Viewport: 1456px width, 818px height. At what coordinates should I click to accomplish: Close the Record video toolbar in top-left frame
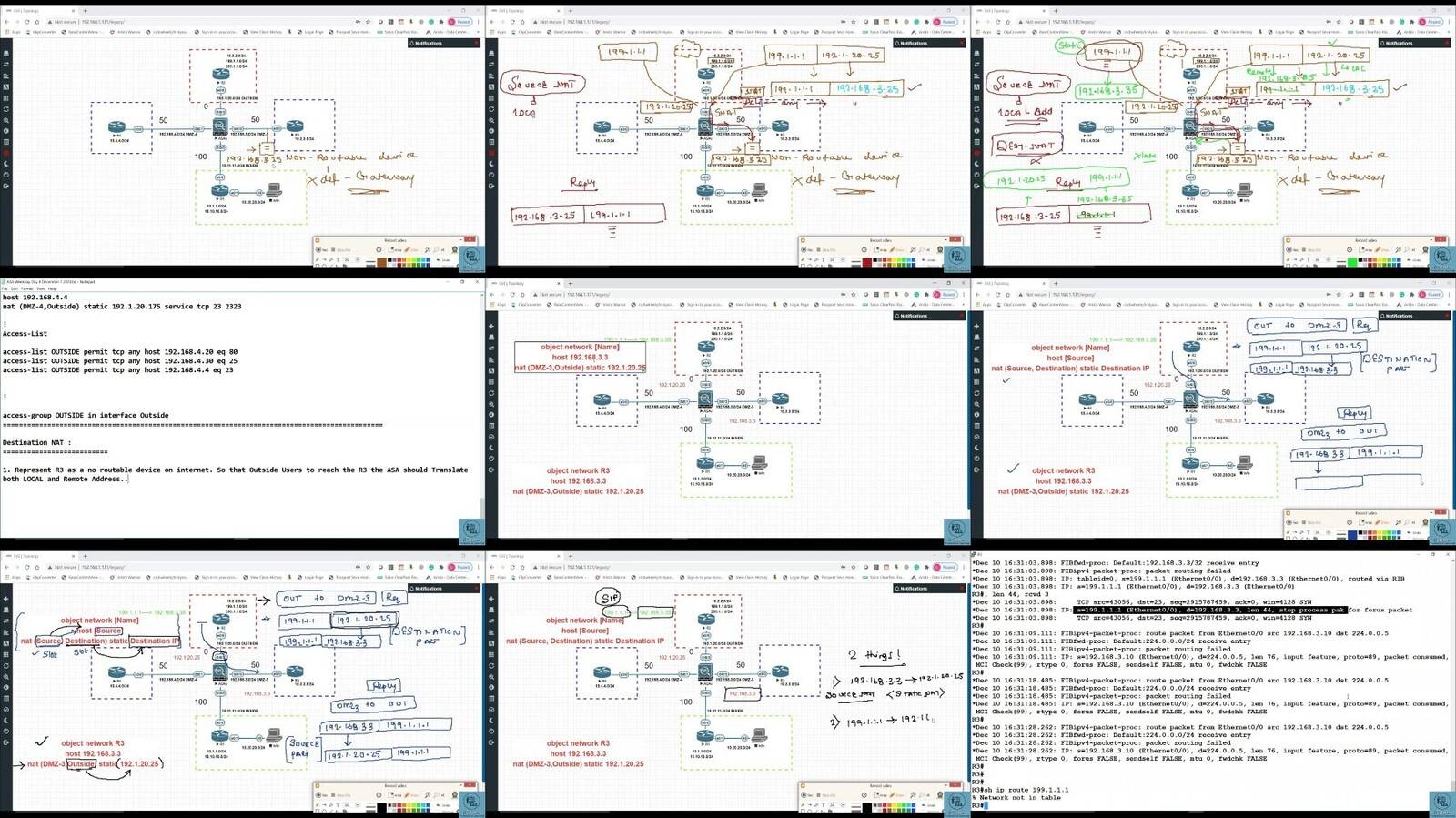pos(470,240)
